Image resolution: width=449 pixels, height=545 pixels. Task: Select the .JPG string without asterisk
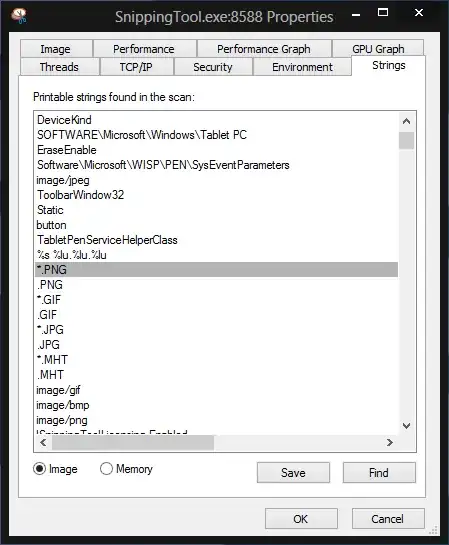click(x=217, y=344)
